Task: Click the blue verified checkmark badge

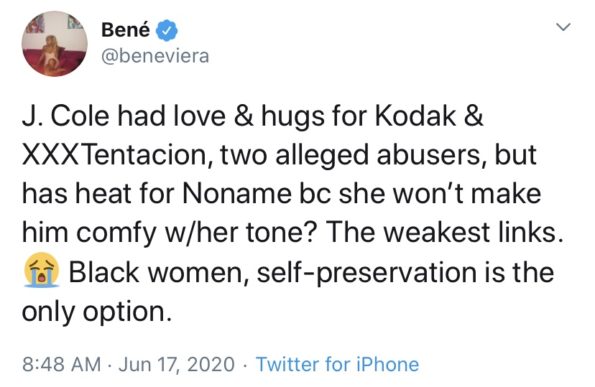Action: coord(167,30)
